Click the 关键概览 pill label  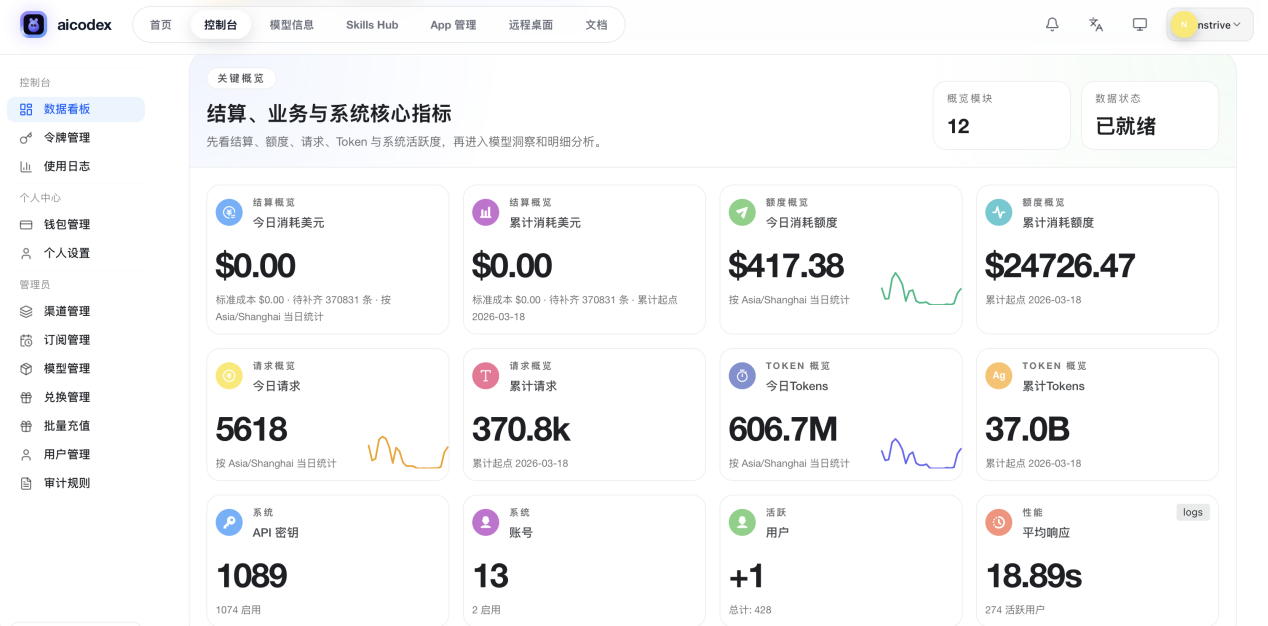tap(241, 78)
